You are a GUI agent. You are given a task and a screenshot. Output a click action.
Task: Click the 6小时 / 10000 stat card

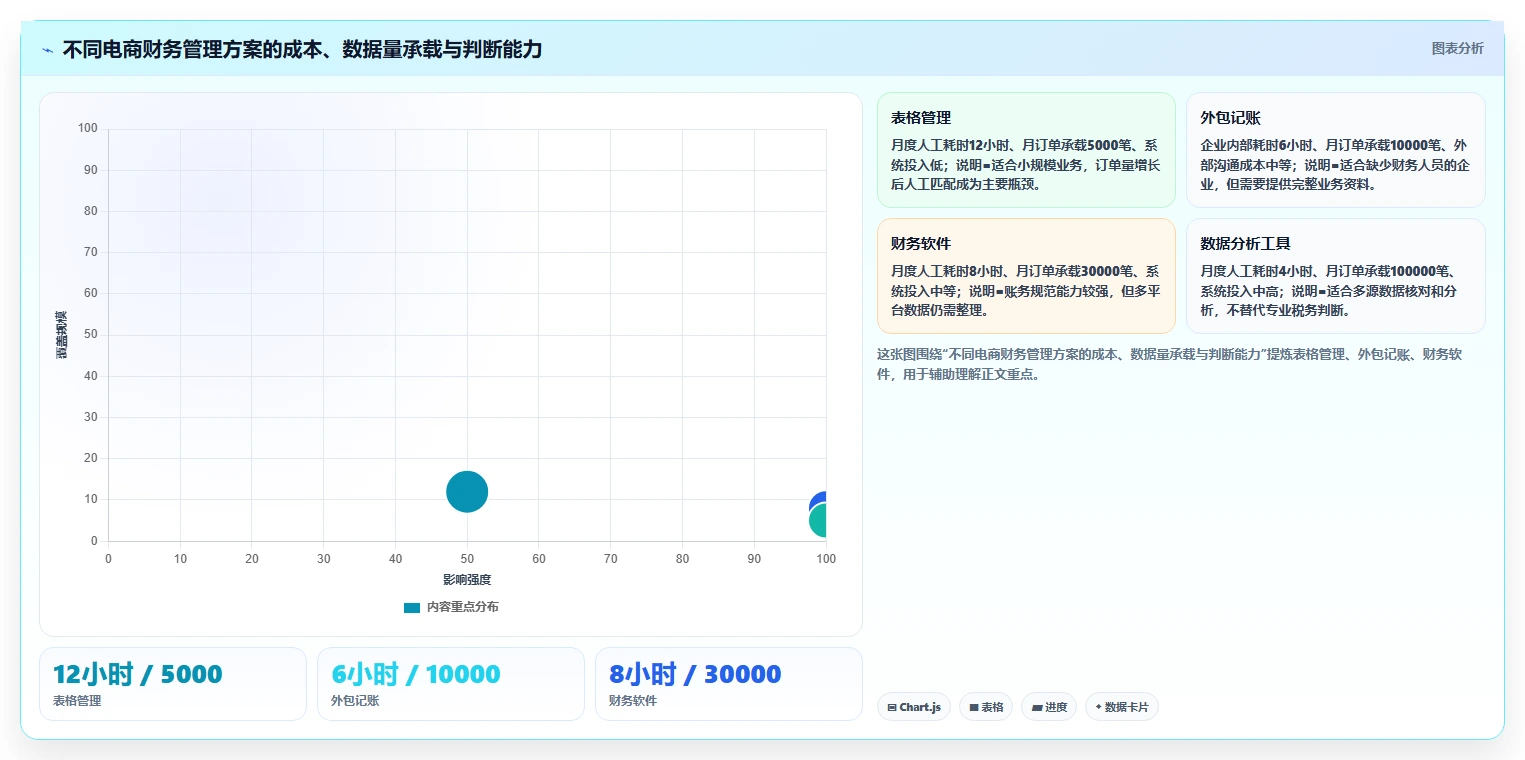(x=451, y=684)
